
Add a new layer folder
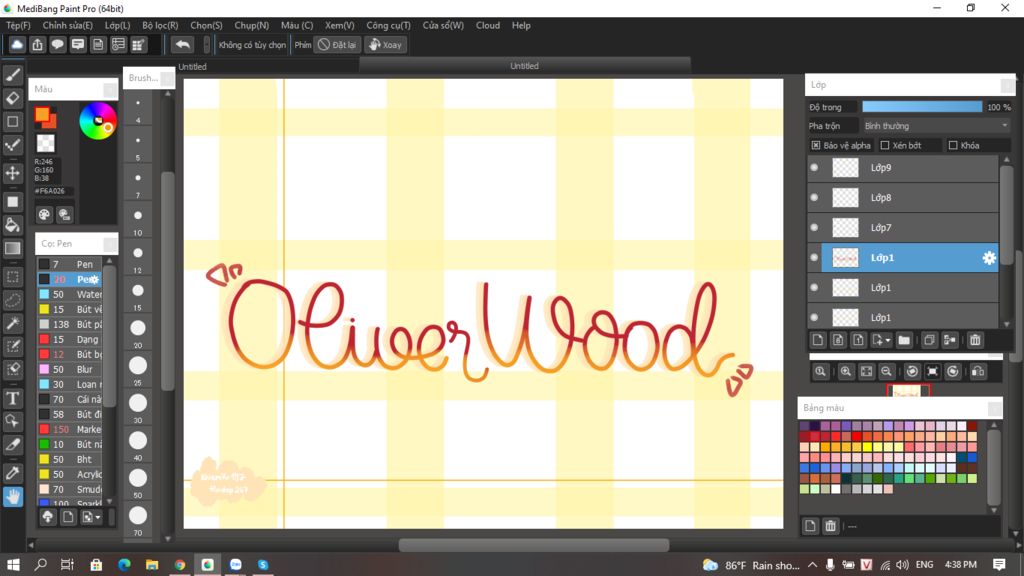coord(904,340)
